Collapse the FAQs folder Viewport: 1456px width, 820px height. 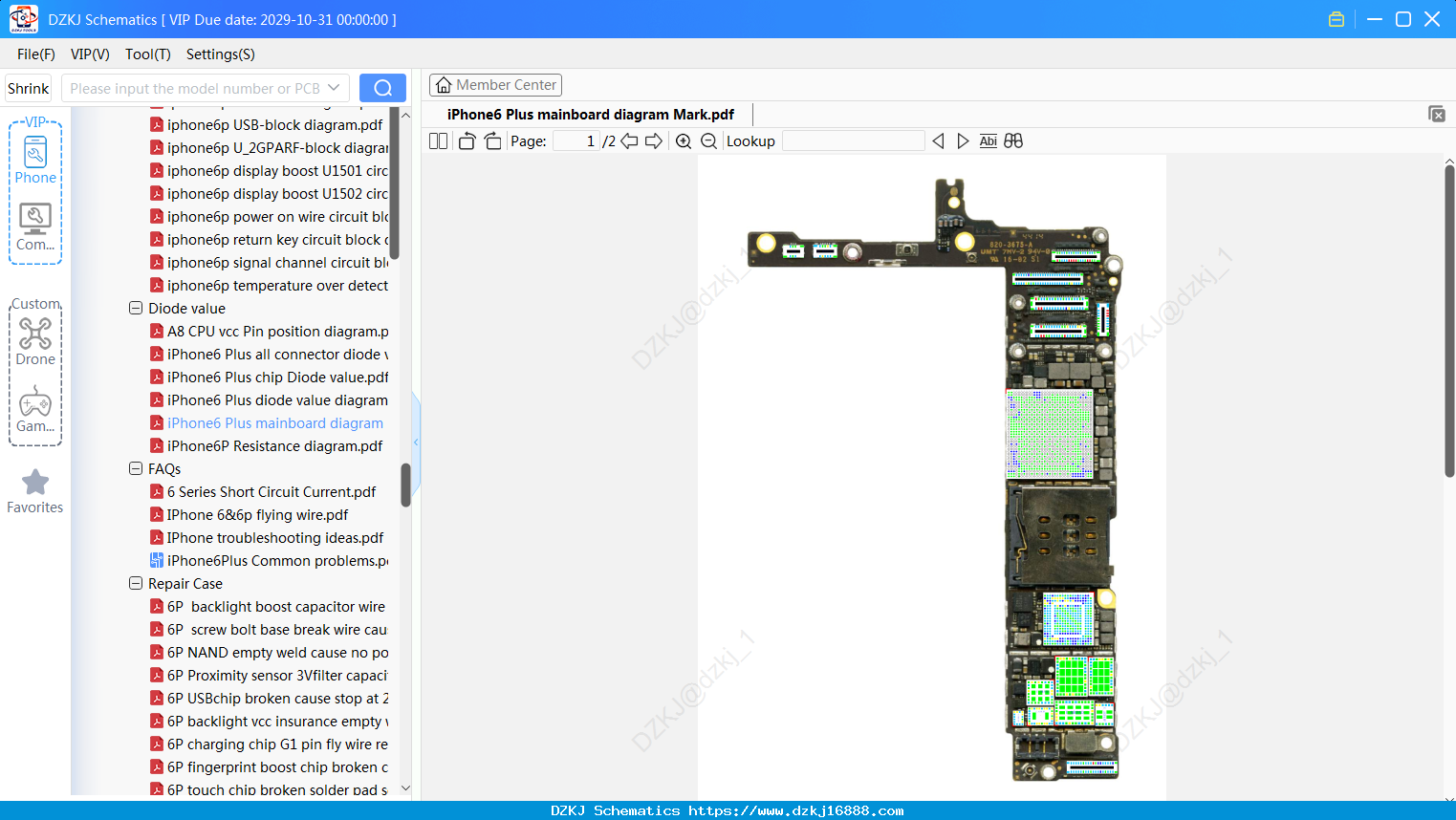point(136,469)
